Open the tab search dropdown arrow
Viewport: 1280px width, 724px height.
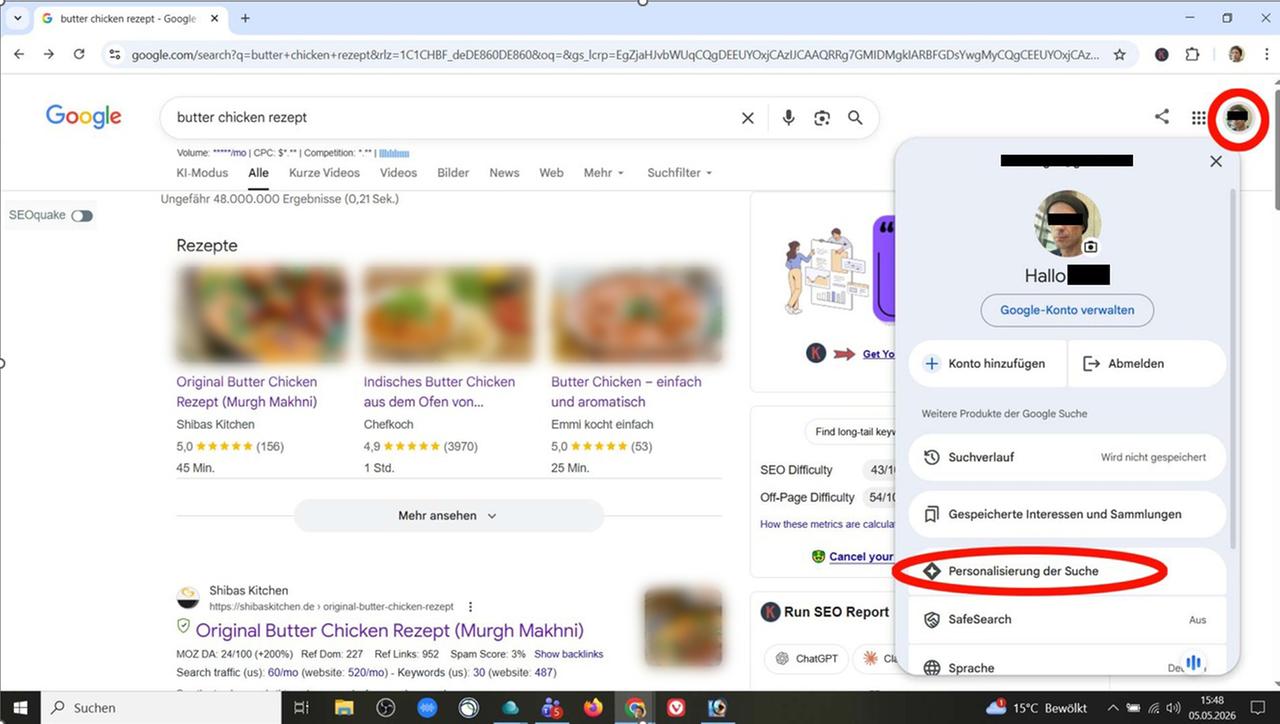17,18
